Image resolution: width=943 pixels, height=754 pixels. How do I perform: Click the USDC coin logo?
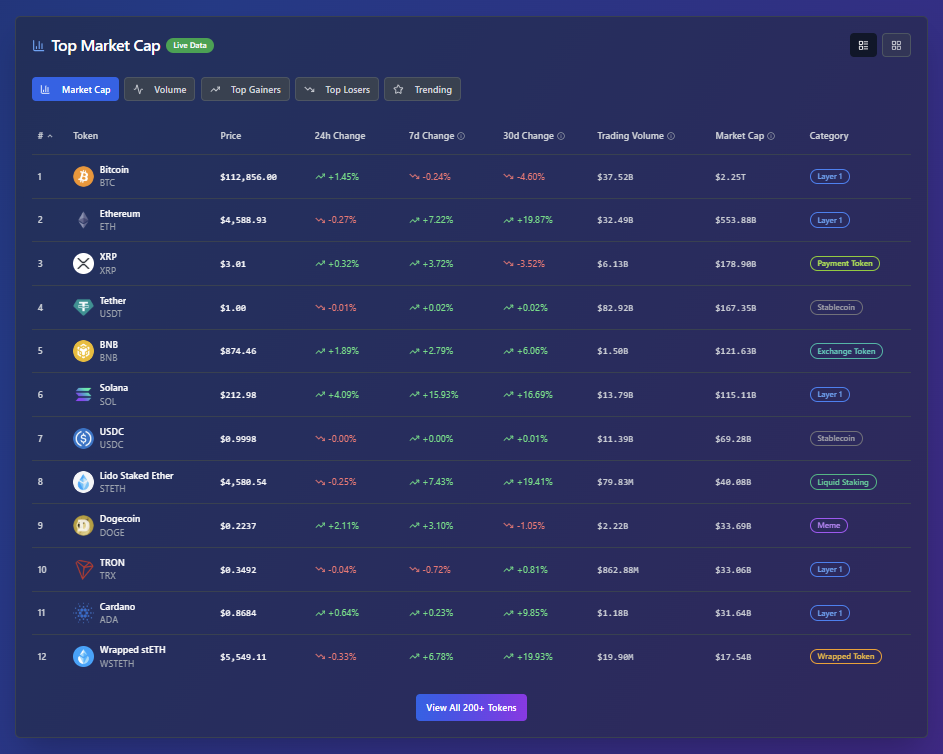pyautogui.click(x=84, y=438)
